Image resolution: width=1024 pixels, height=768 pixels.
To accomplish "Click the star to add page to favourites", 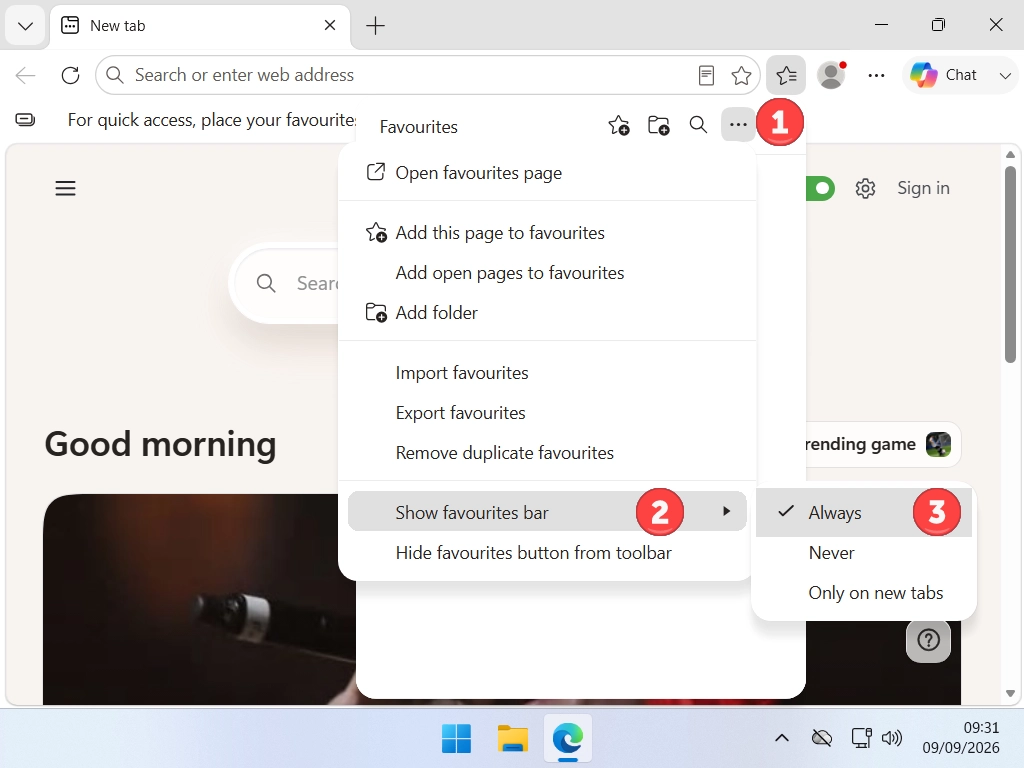I will point(741,75).
